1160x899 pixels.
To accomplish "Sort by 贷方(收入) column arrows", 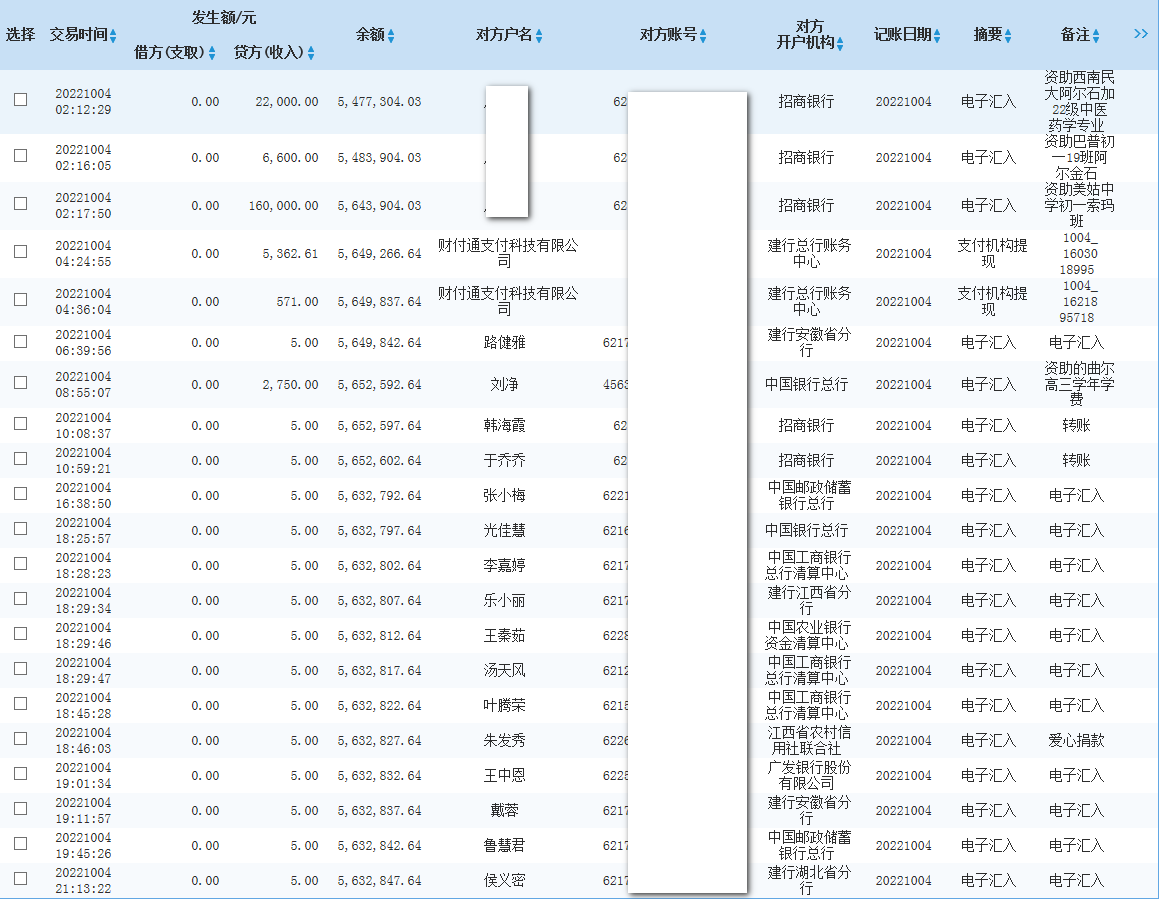I will [311, 53].
